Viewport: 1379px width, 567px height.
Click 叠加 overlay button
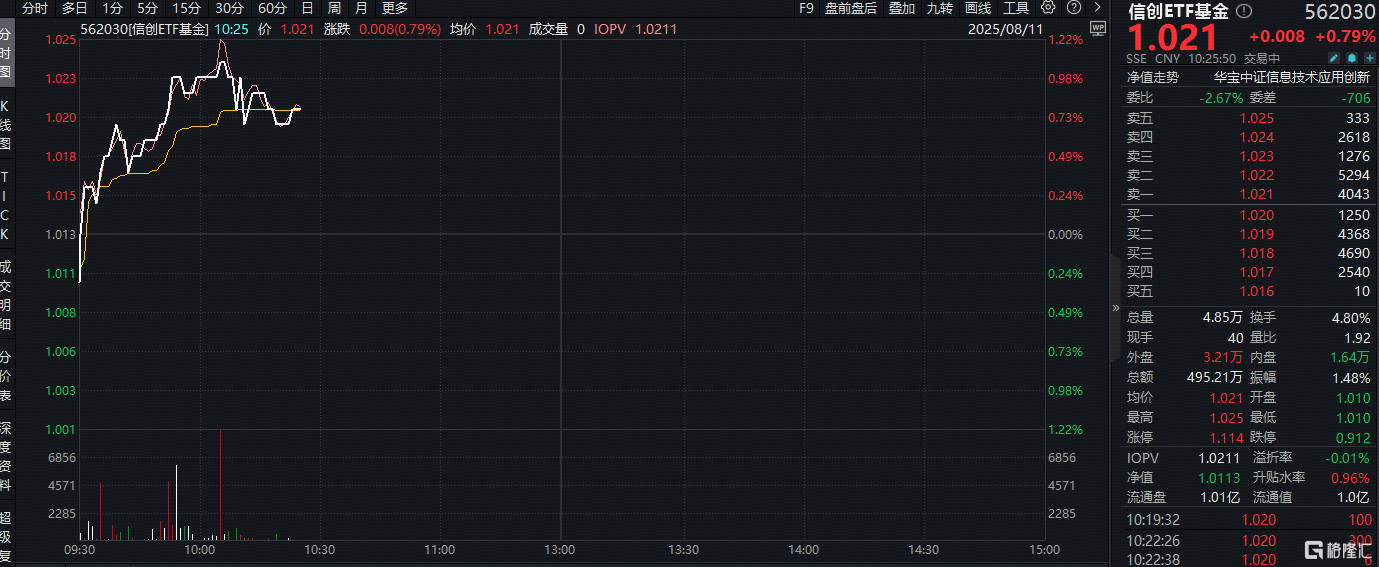click(902, 8)
